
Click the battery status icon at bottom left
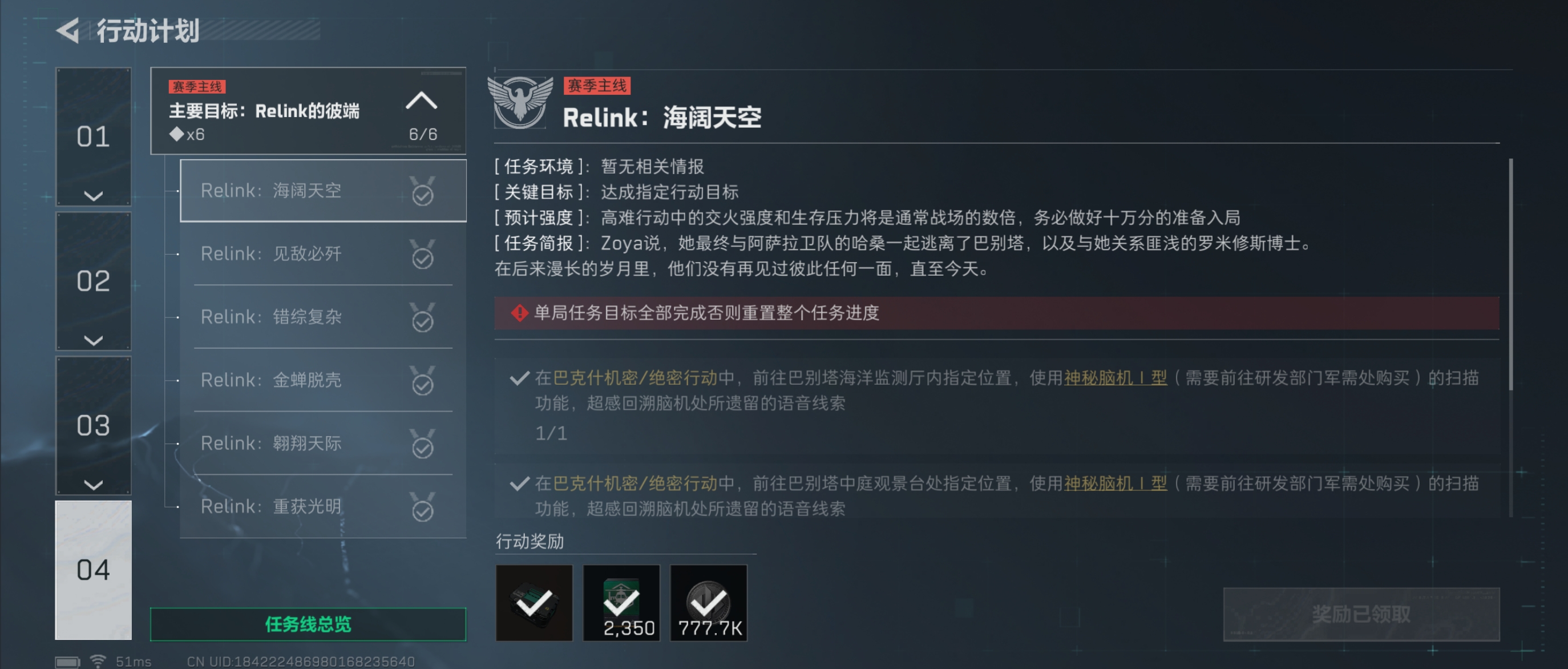[x=67, y=661]
